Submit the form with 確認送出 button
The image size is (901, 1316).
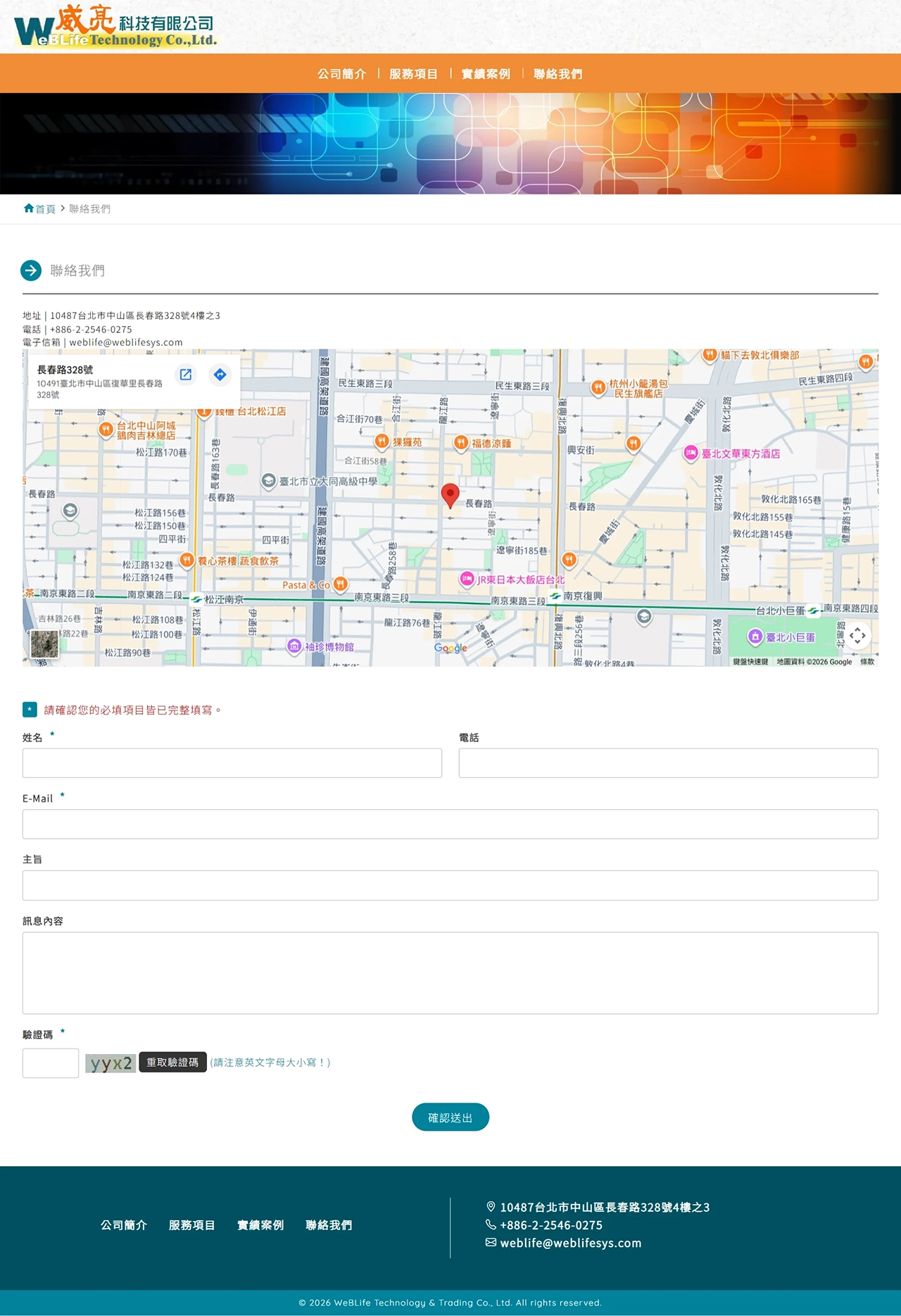click(450, 1117)
